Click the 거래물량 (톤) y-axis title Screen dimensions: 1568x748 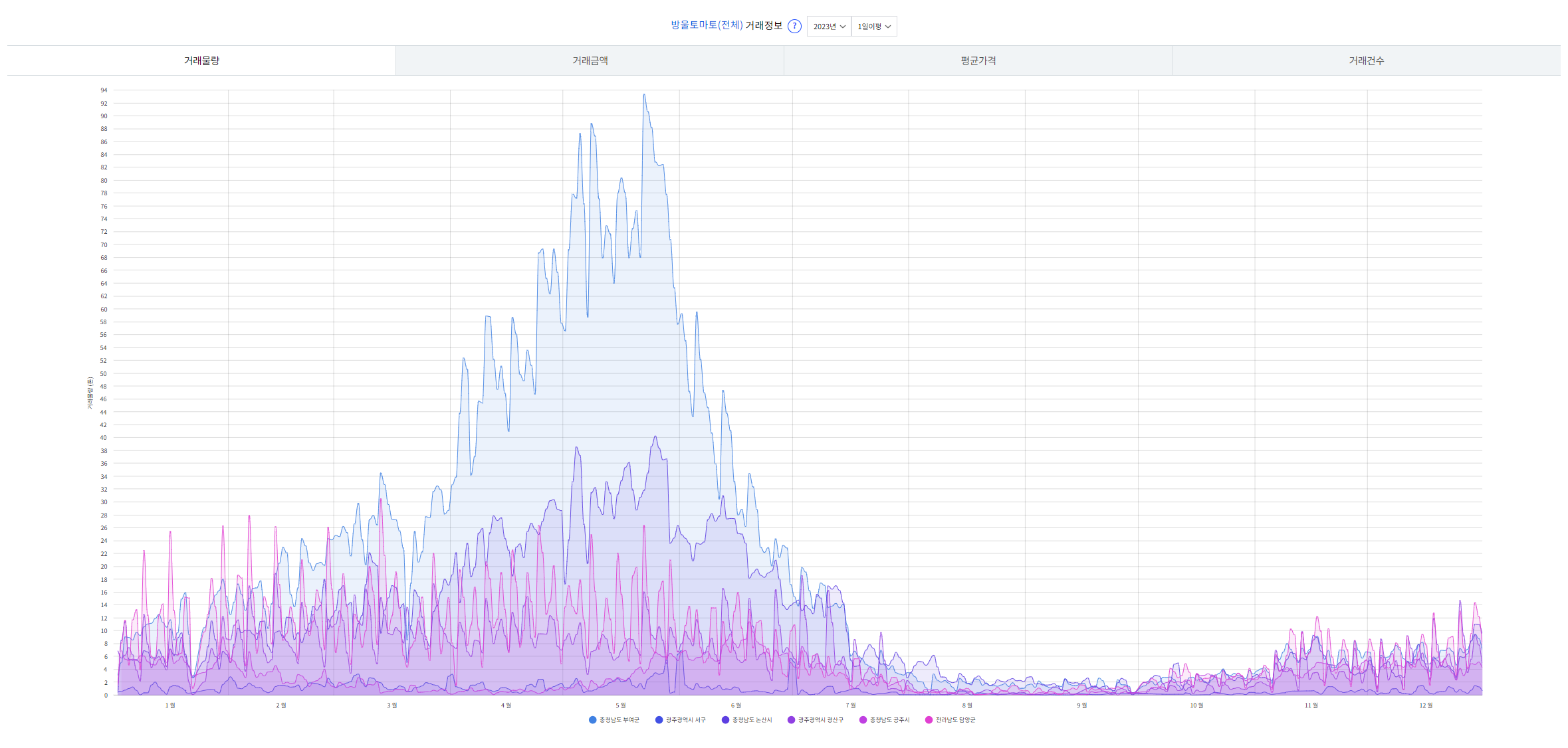point(90,393)
